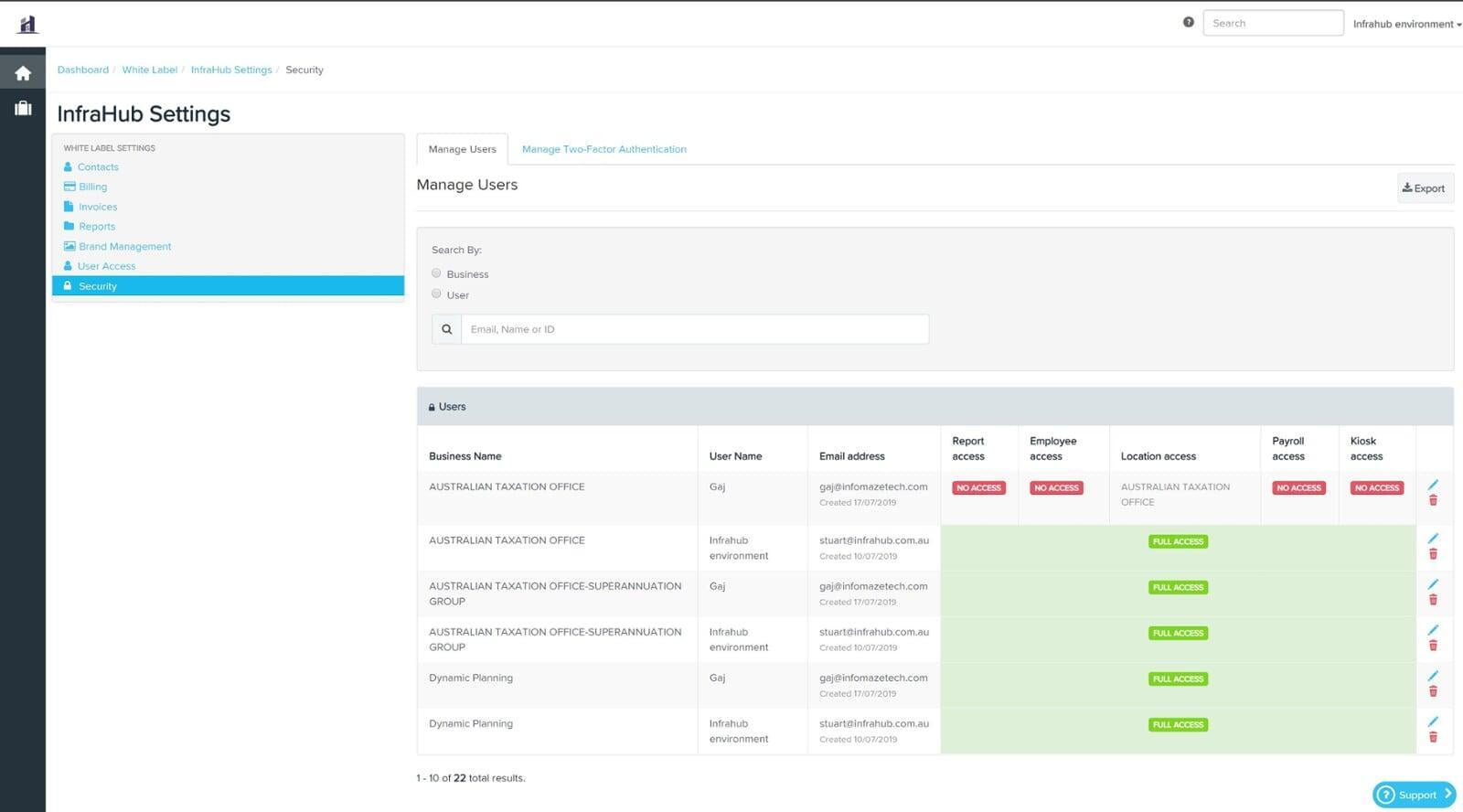Go to Dashboard breadcrumb link
1463x812 pixels.
click(x=82, y=69)
